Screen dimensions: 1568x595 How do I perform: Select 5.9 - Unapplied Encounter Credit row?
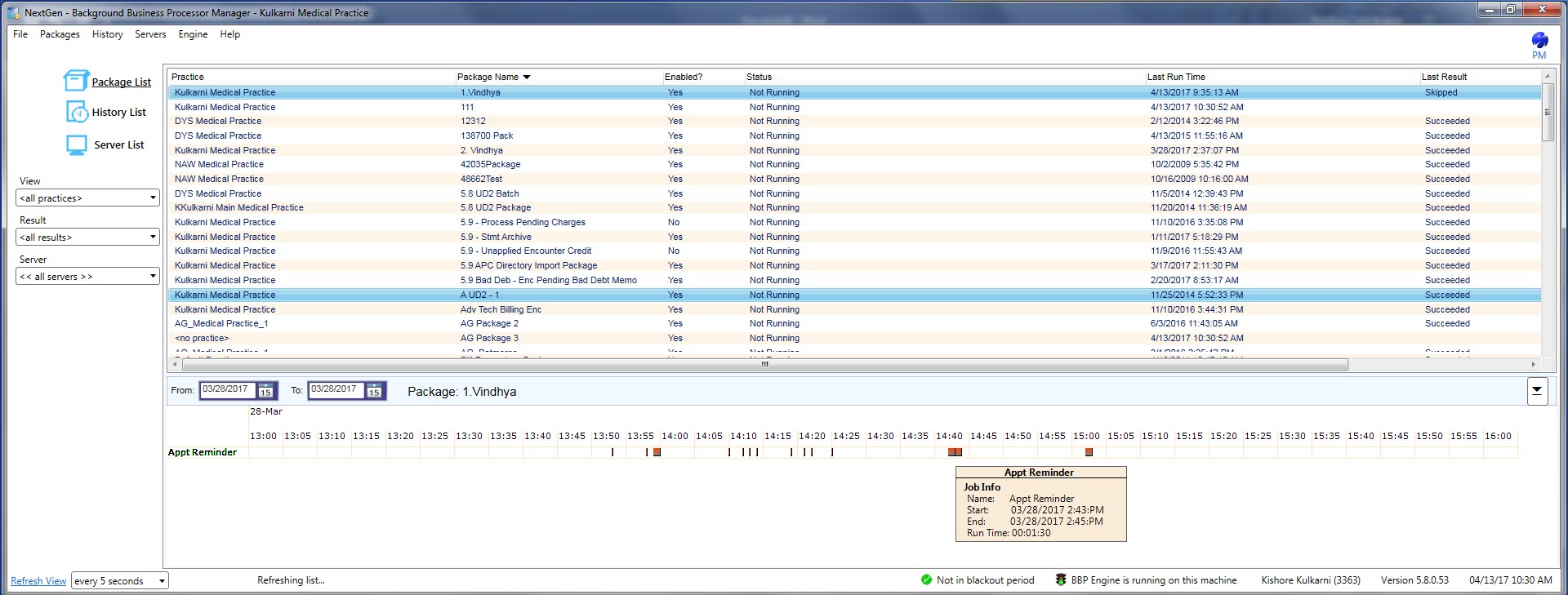(854, 251)
